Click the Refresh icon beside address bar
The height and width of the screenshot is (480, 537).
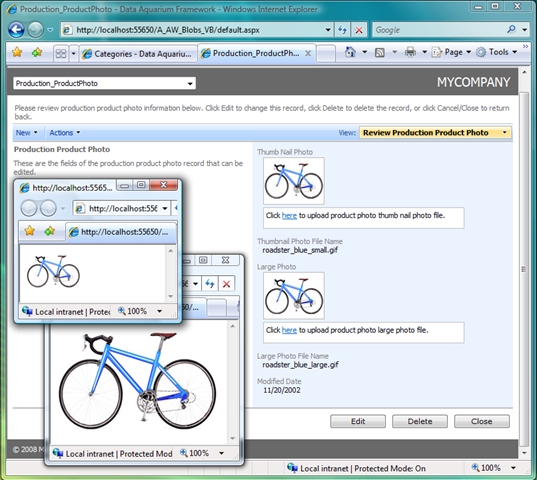click(342, 30)
